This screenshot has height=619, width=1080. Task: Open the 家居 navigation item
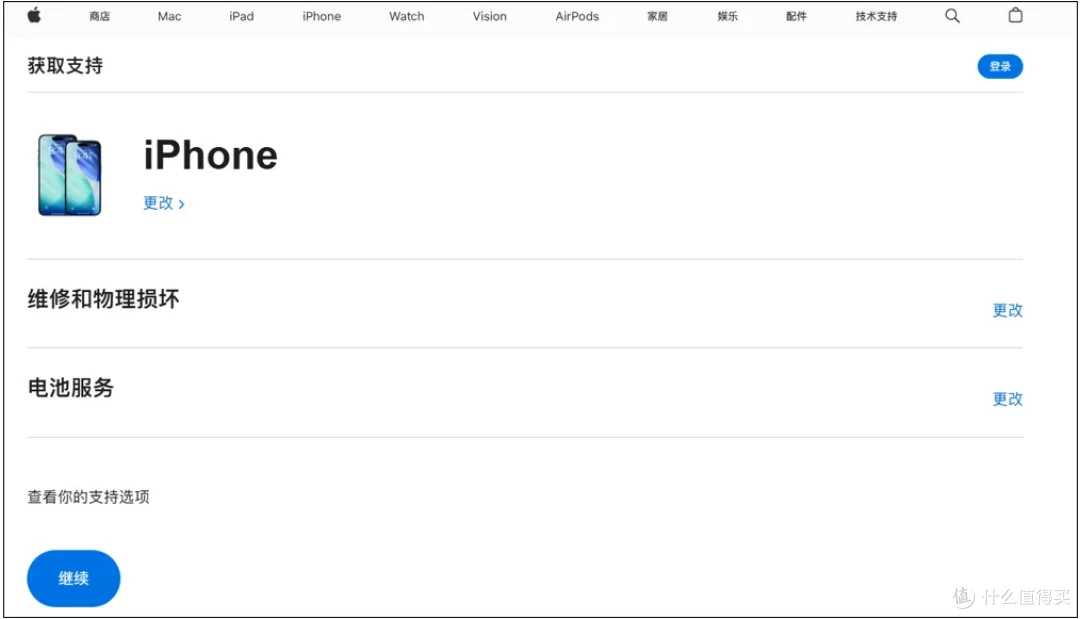(x=657, y=16)
